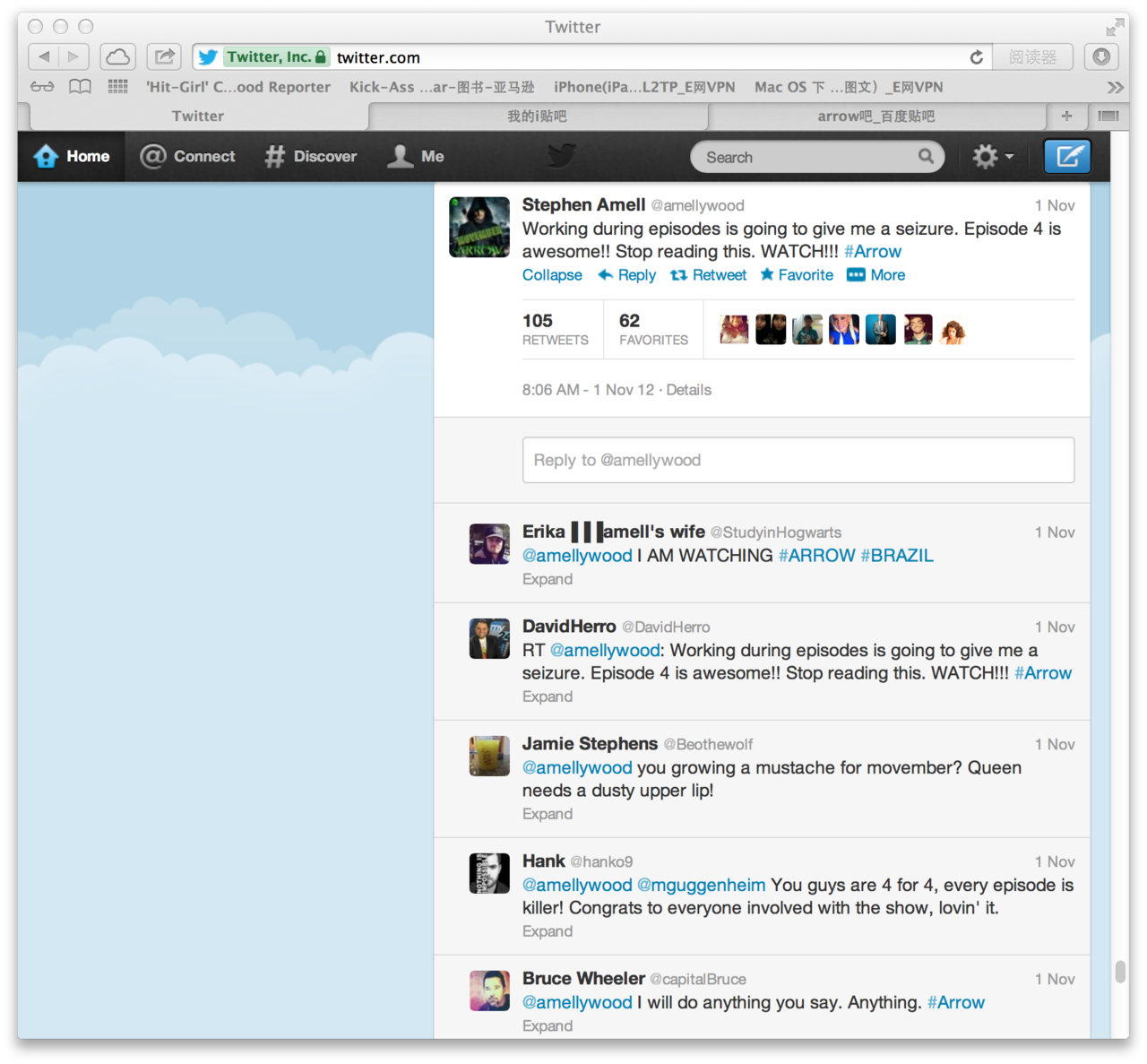The image size is (1147, 1064).
Task: Open Stephen Amell's name link
Action: tap(583, 205)
